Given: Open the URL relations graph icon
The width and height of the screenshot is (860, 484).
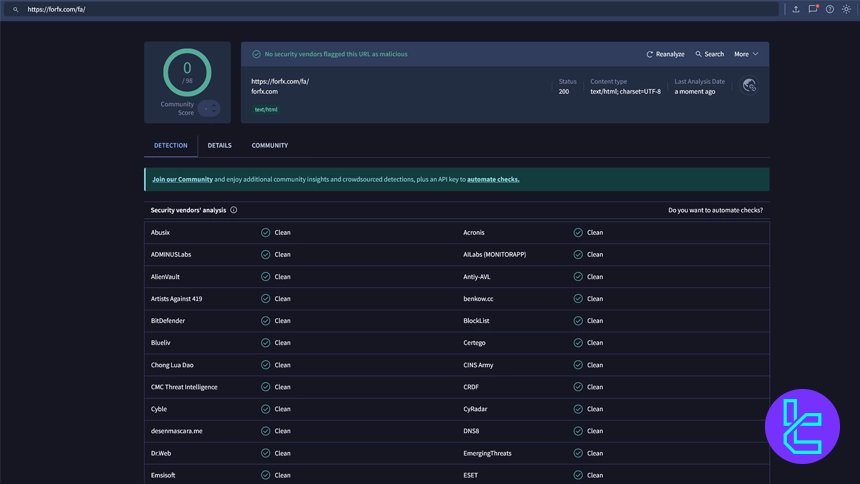Looking at the screenshot, I should 749,86.
